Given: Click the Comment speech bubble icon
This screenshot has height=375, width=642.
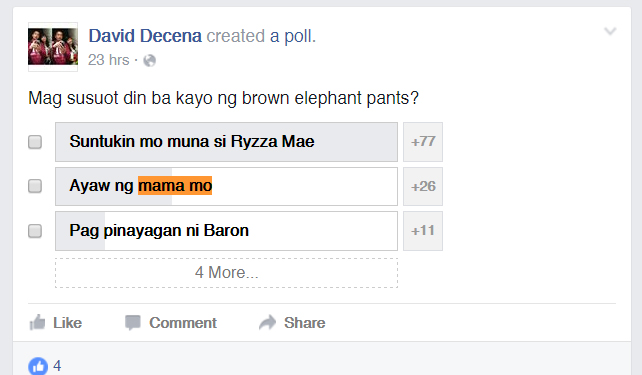Looking at the screenshot, I should click(133, 323).
